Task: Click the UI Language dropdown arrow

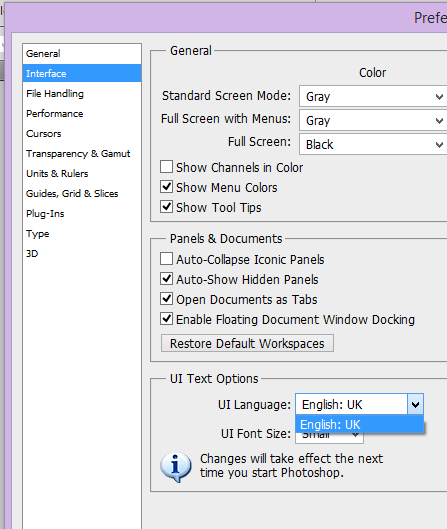Action: tap(415, 404)
